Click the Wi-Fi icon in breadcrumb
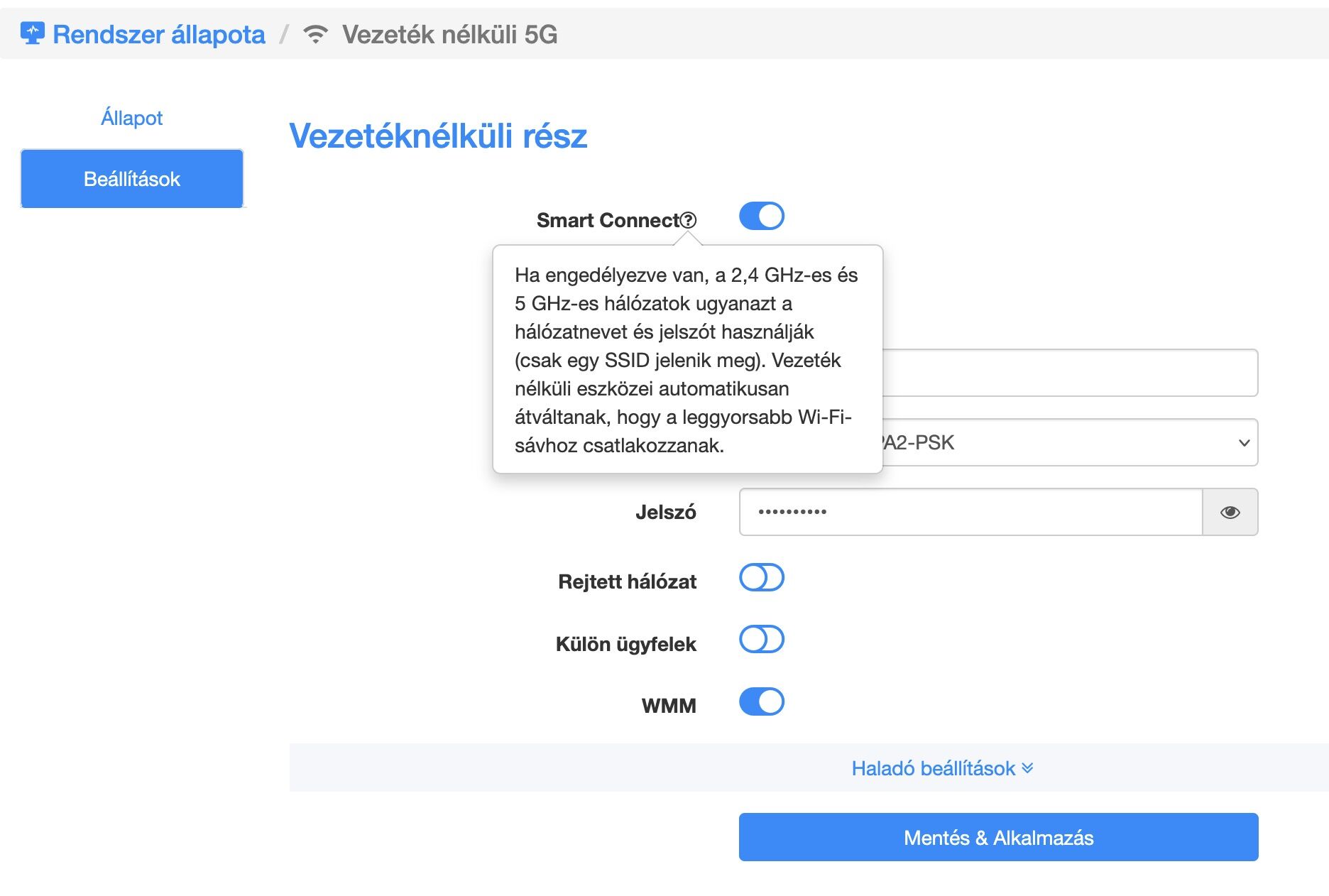Image resolution: width=1329 pixels, height=896 pixels. point(315,34)
